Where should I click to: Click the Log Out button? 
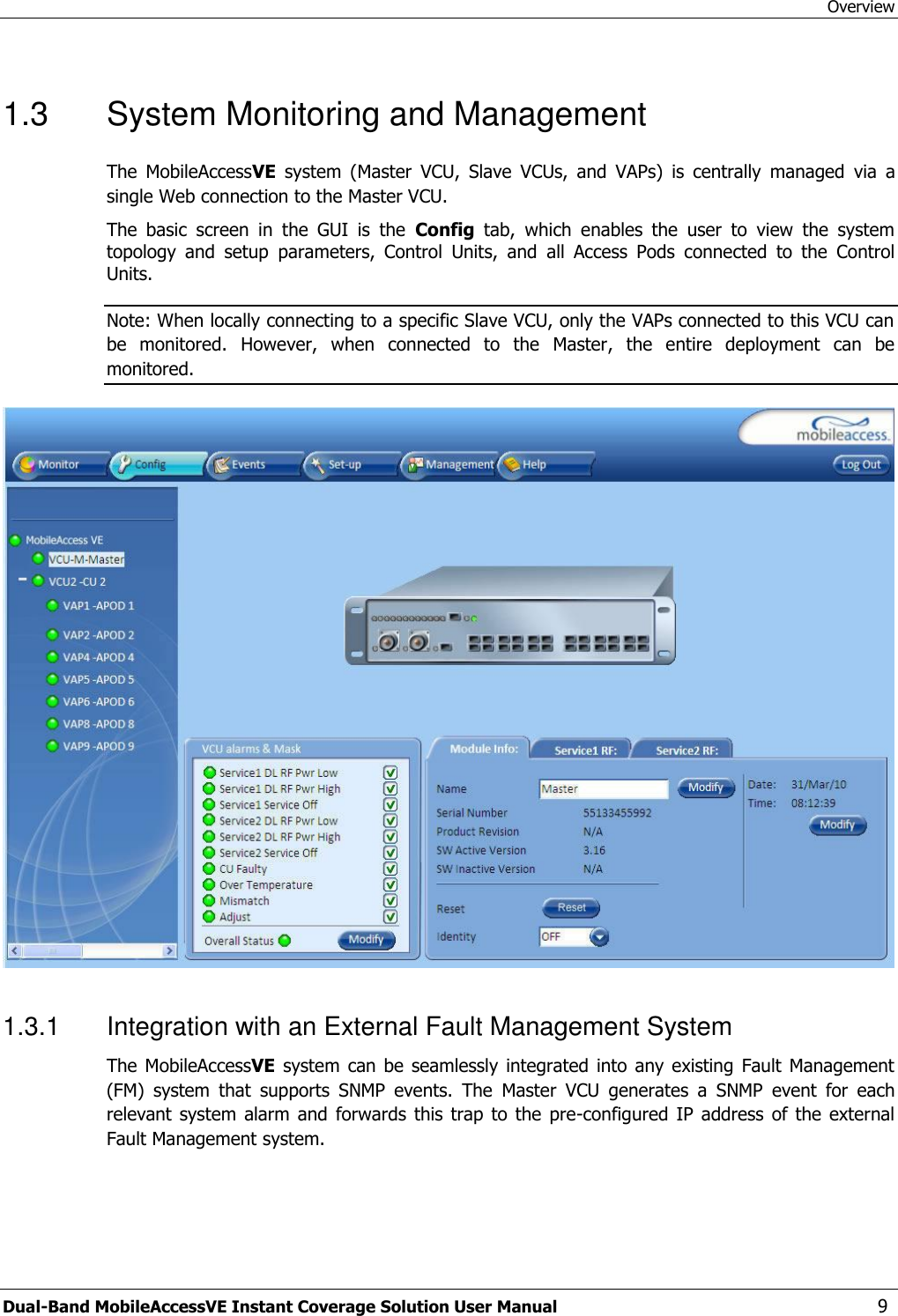(860, 464)
